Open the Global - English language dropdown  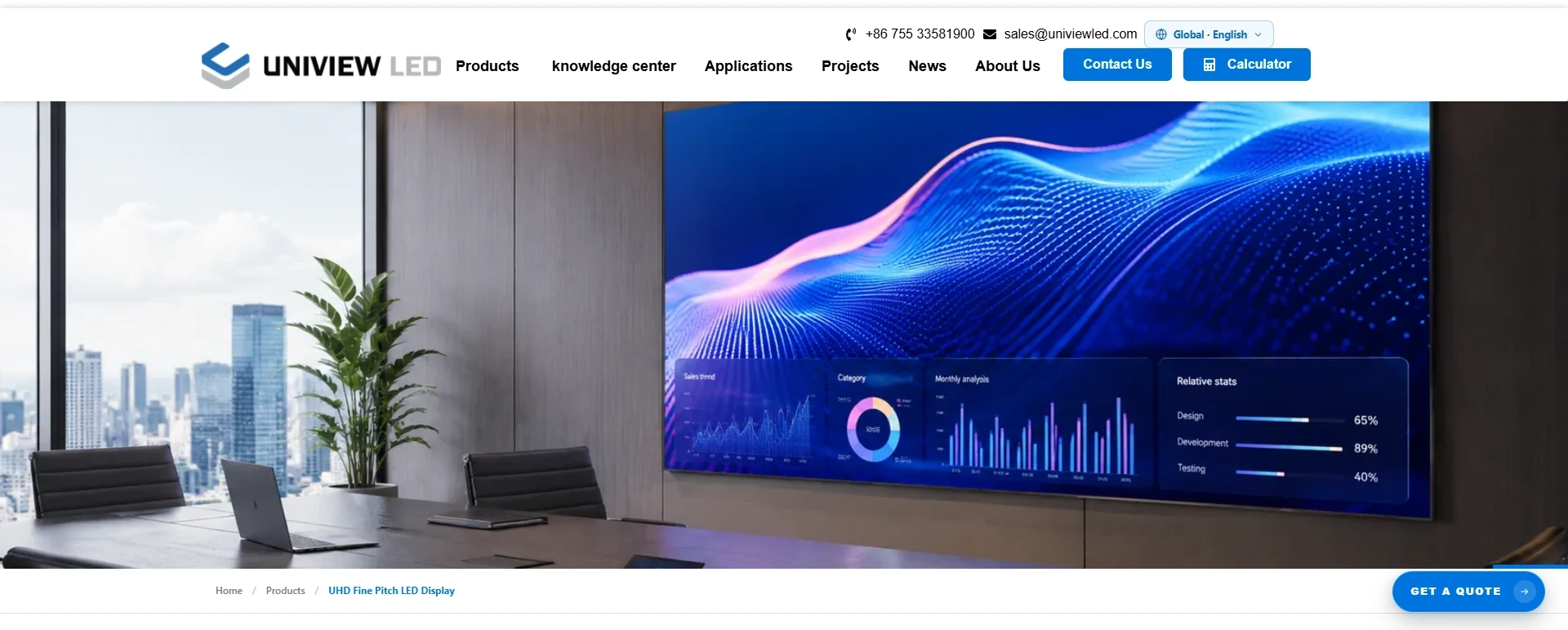coord(1209,34)
